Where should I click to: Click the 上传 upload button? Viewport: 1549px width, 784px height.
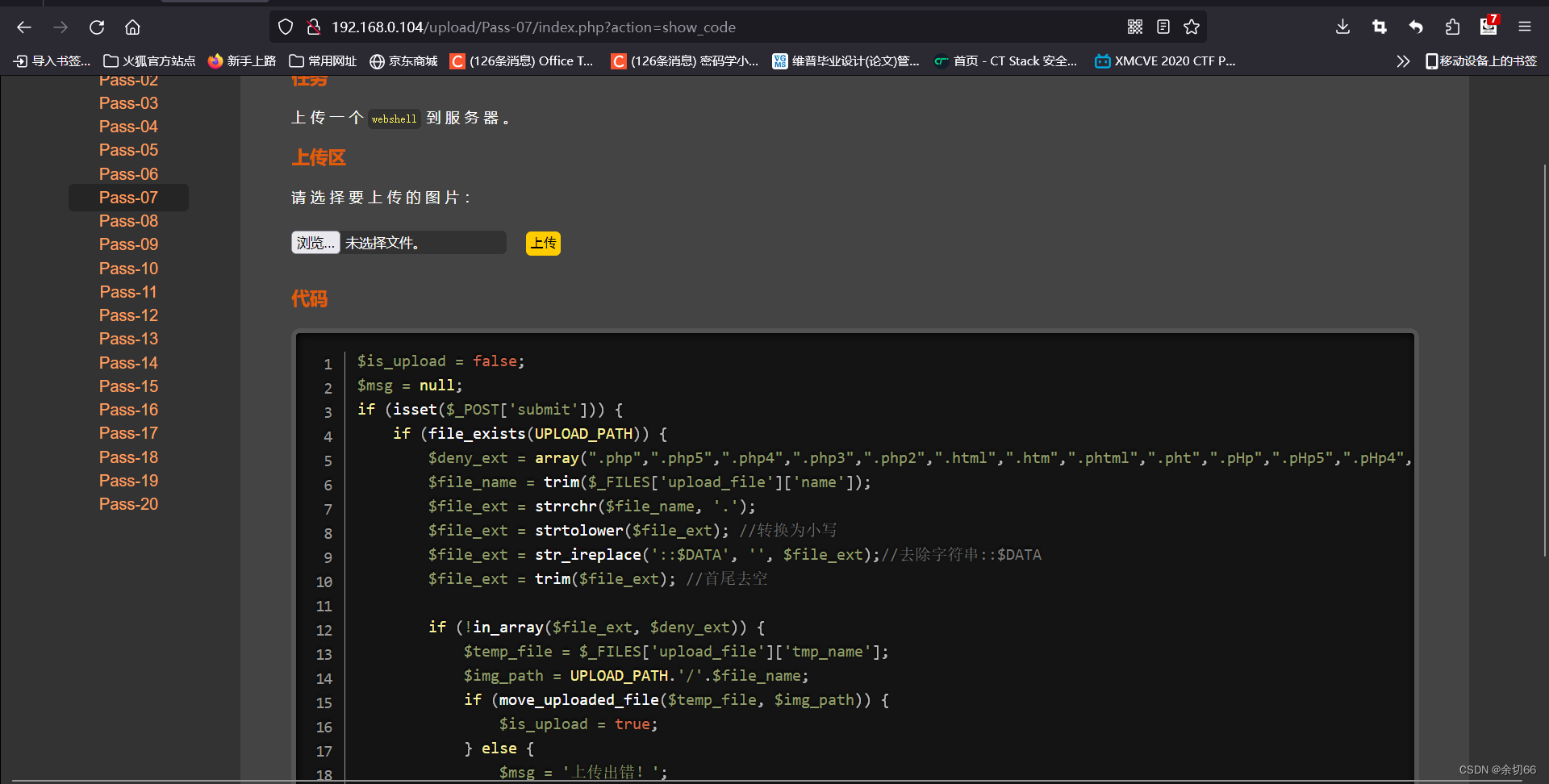point(542,243)
